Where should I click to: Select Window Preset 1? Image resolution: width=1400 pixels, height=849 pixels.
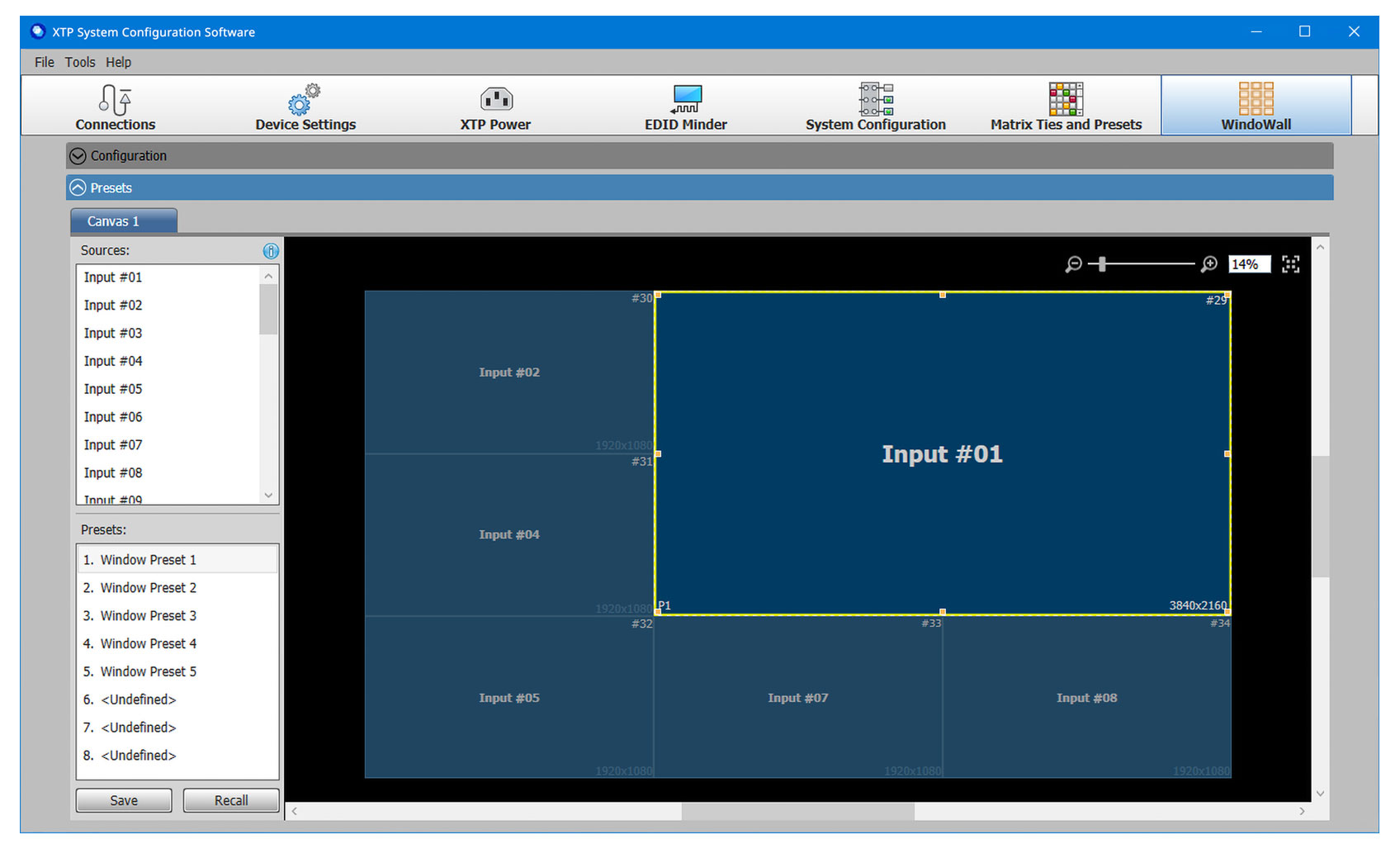(x=177, y=560)
